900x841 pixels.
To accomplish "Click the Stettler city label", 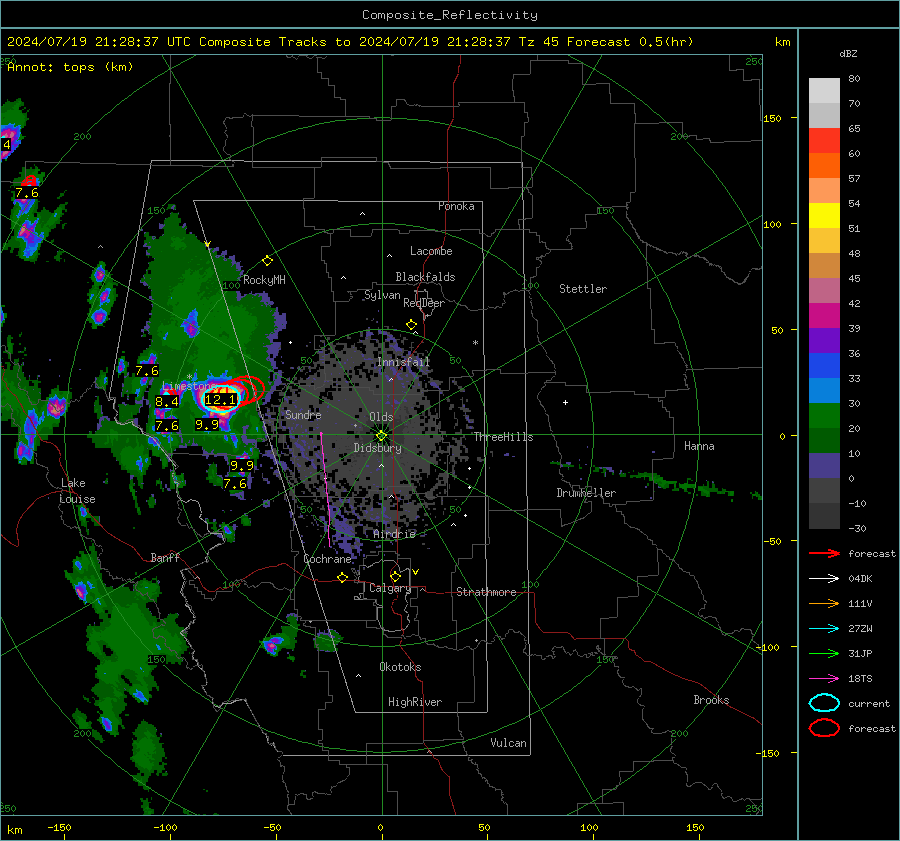I will pos(583,289).
